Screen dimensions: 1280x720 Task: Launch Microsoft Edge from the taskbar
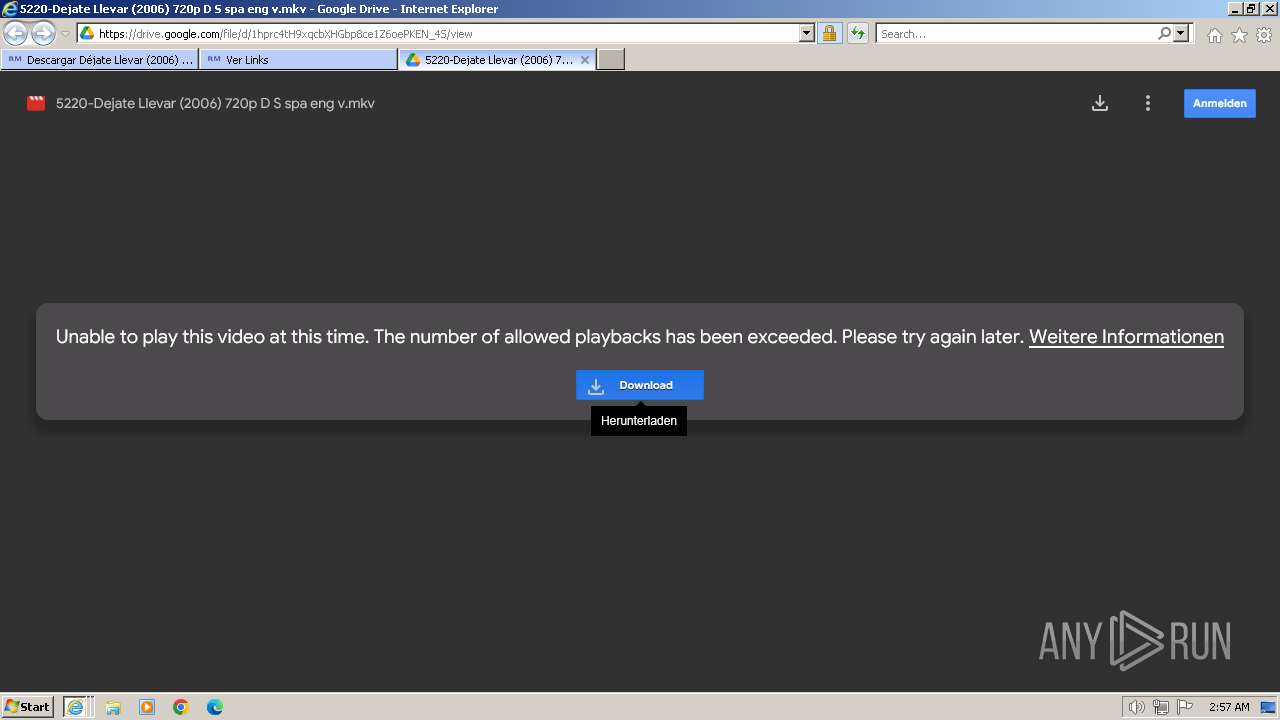pyautogui.click(x=215, y=707)
